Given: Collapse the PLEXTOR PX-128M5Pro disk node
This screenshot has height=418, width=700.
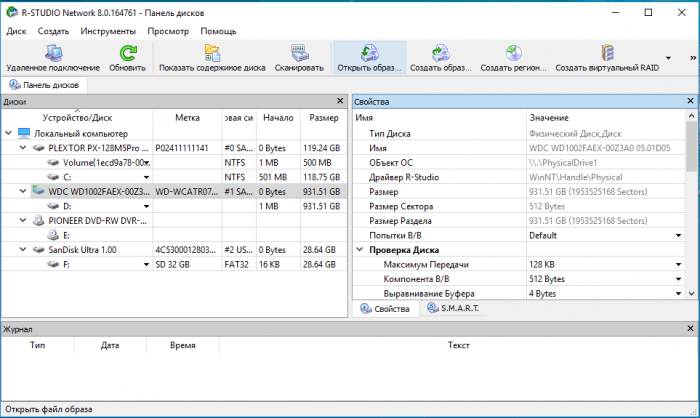Looking at the screenshot, I should [x=24, y=147].
